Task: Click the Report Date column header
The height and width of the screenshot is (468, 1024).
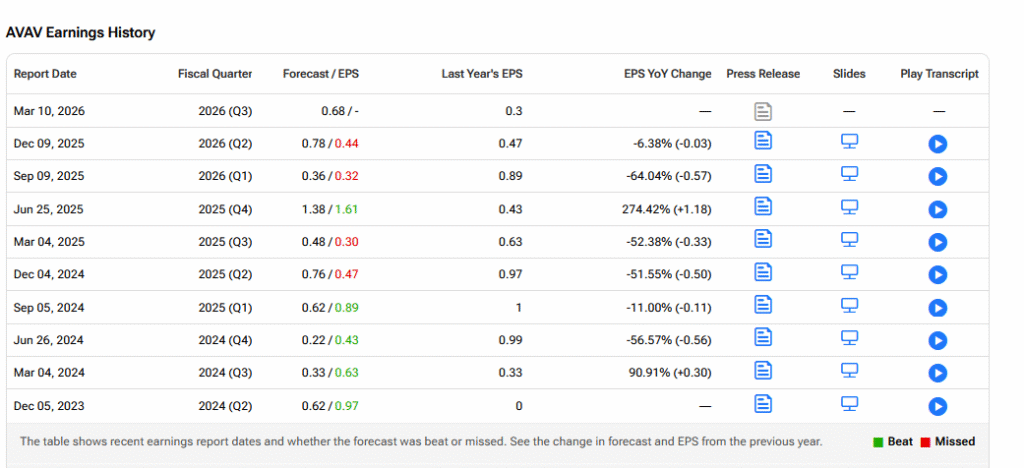Action: pyautogui.click(x=45, y=74)
